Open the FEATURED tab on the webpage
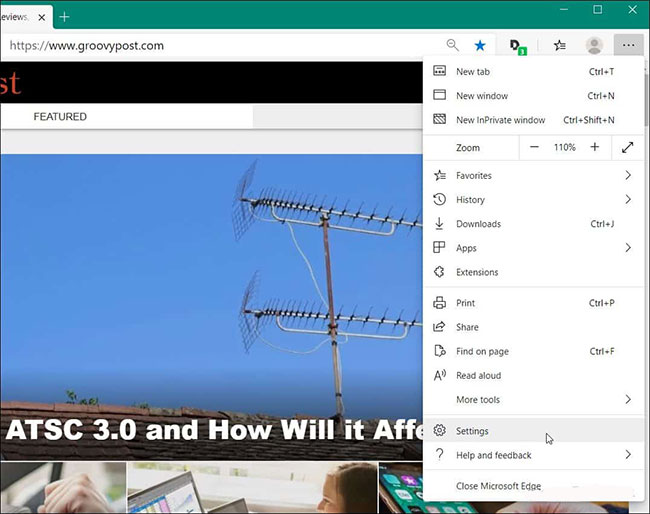 pos(60,116)
